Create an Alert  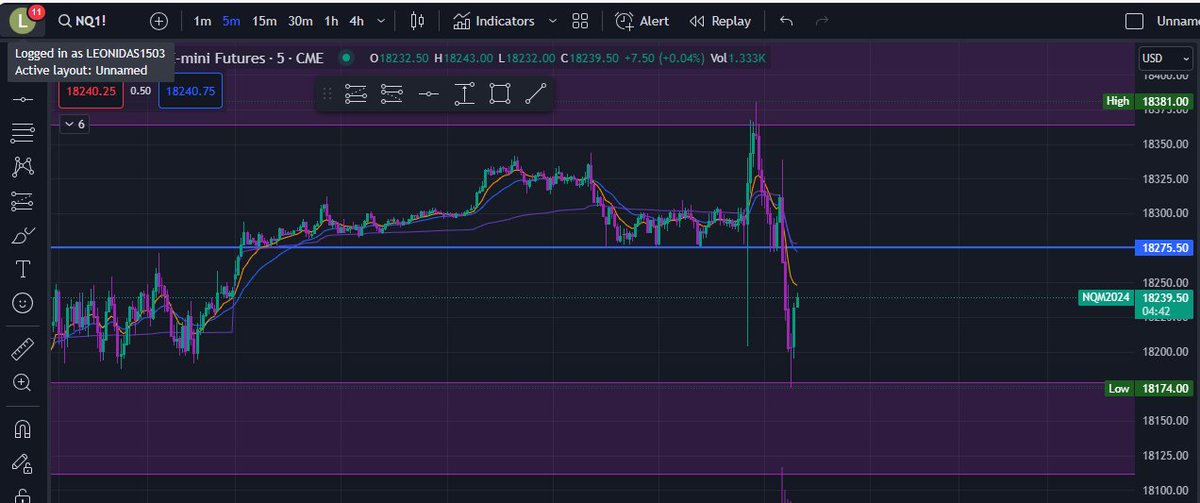(x=642, y=21)
